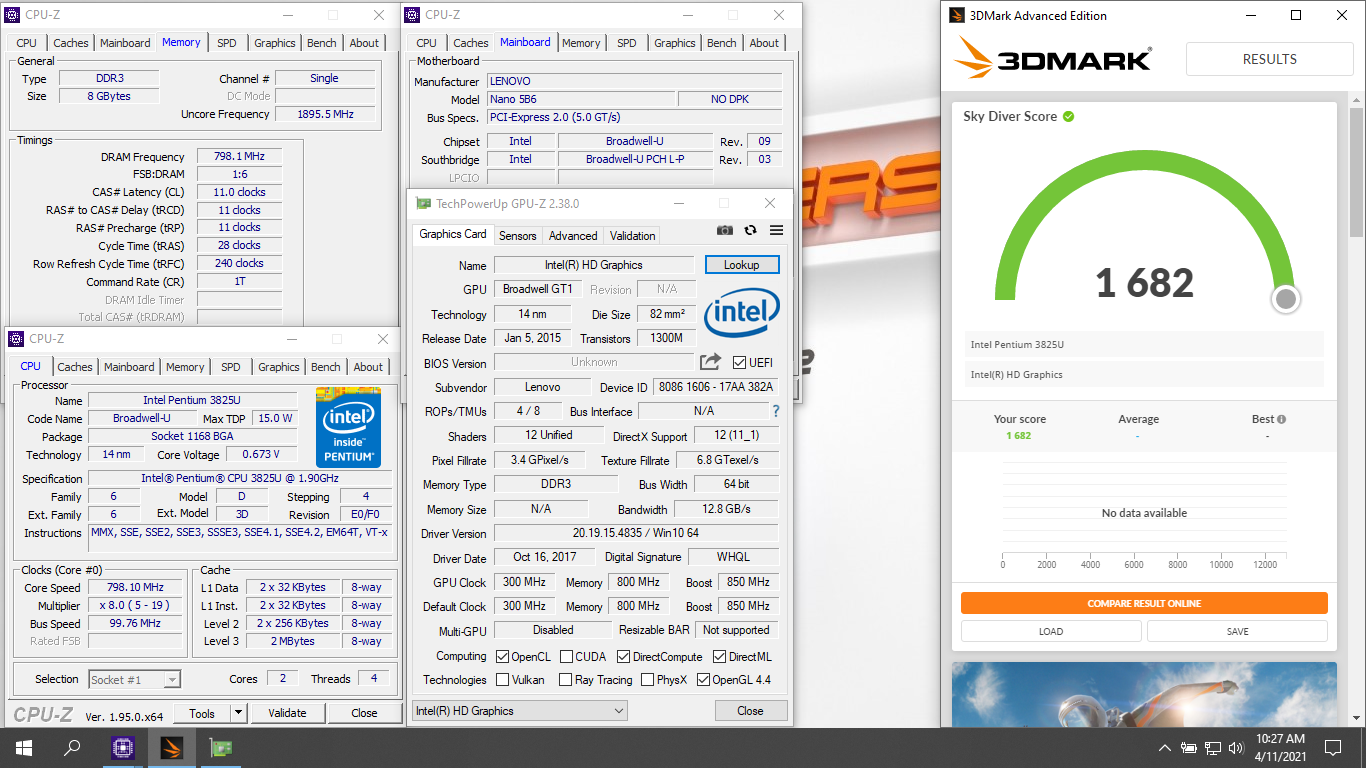Click the 3DMark title bar icon
This screenshot has height=768, width=1366.
[x=957, y=15]
